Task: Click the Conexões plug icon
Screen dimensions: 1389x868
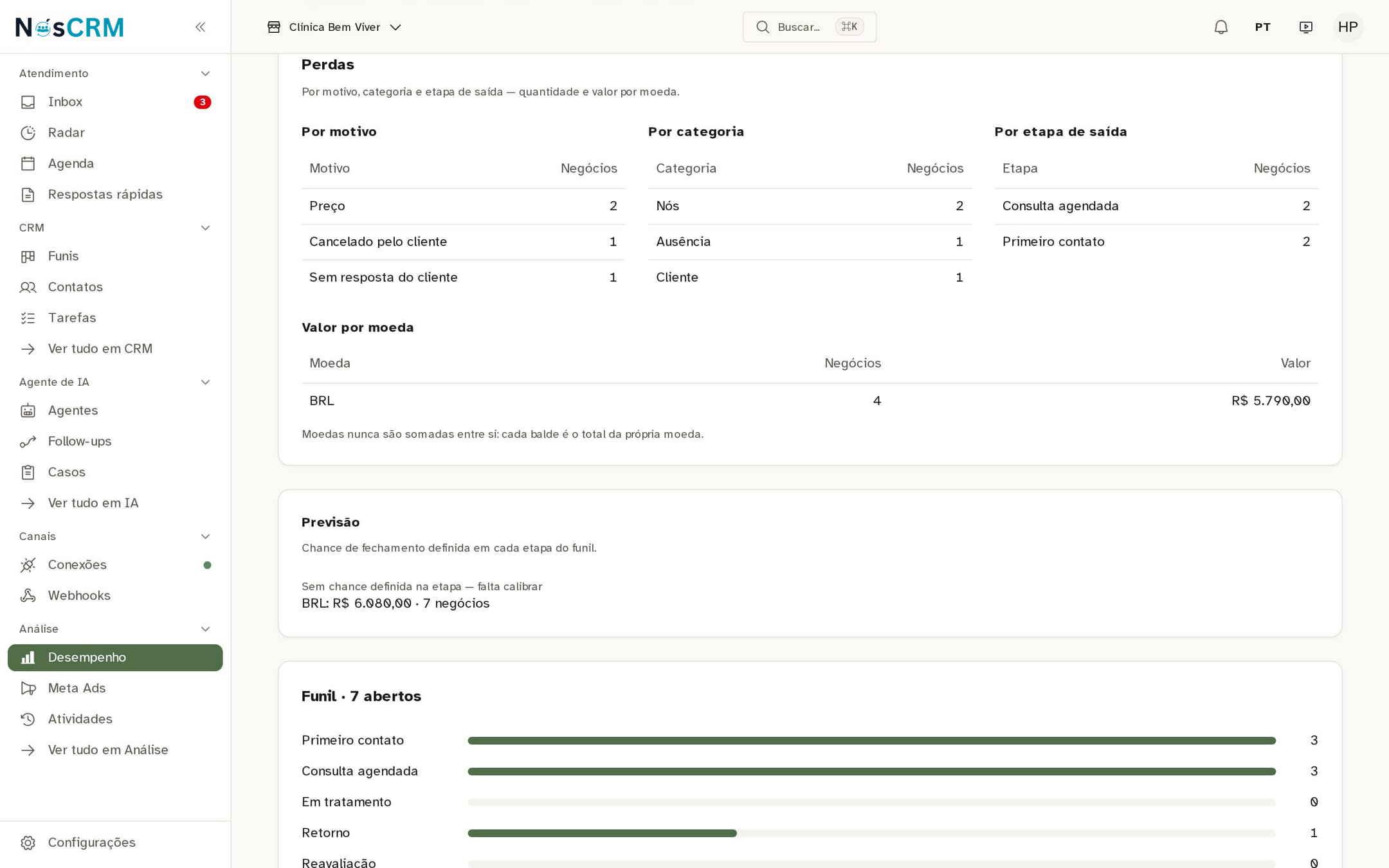Action: point(28,565)
